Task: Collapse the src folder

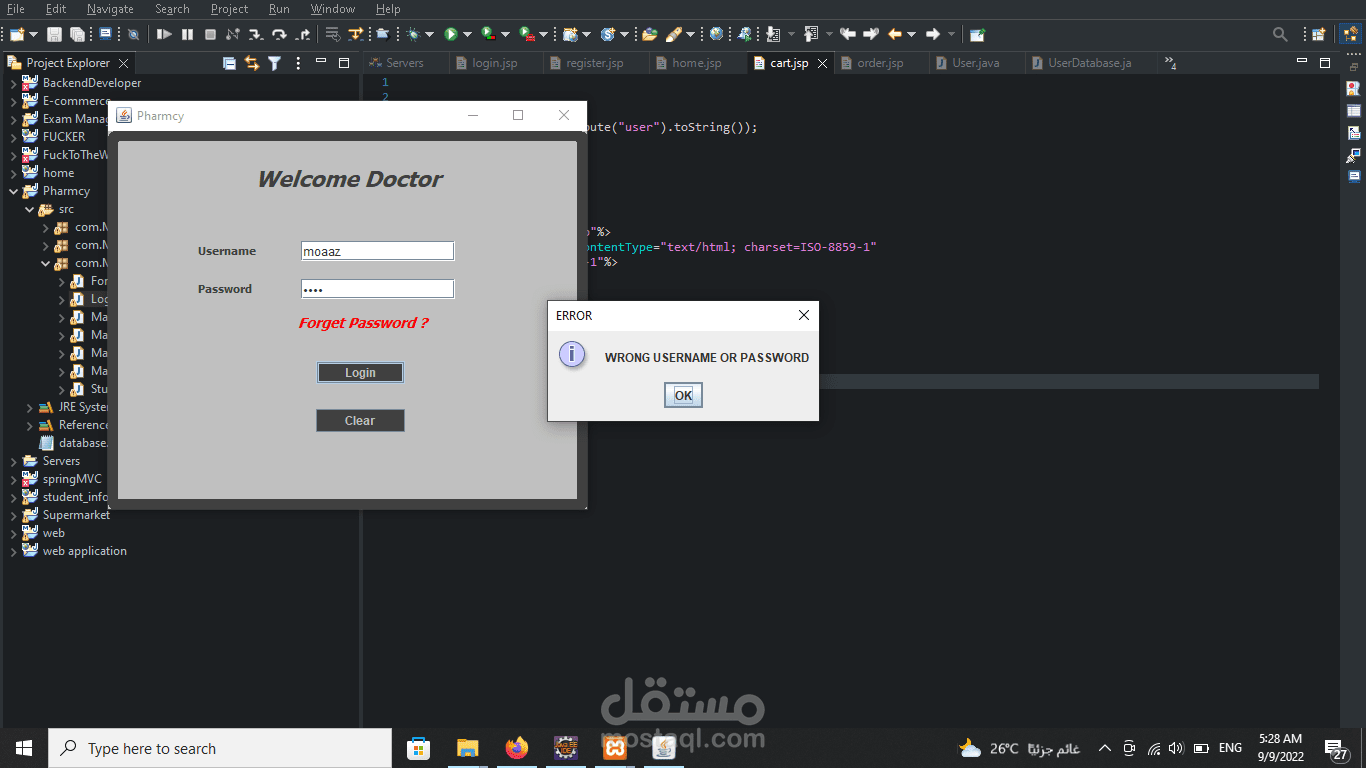Action: [29, 209]
